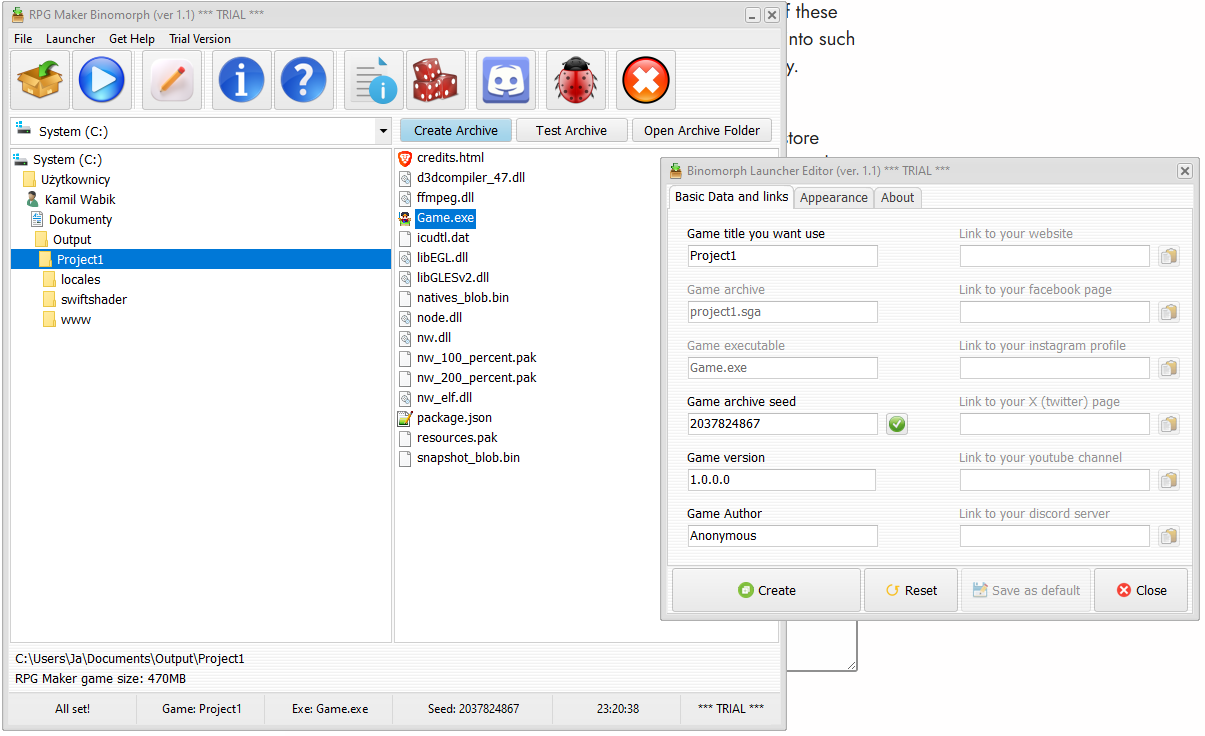
Task: Open the System (C:) drive dropdown
Action: (383, 131)
